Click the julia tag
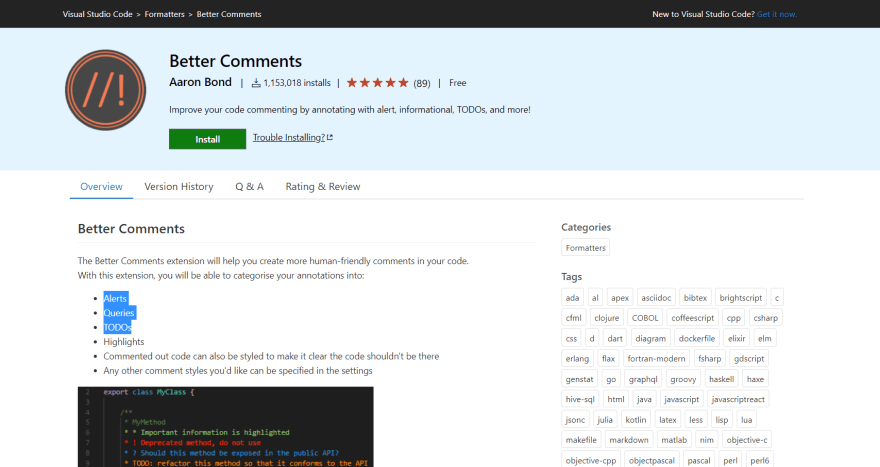The image size is (880, 467). (x=605, y=419)
